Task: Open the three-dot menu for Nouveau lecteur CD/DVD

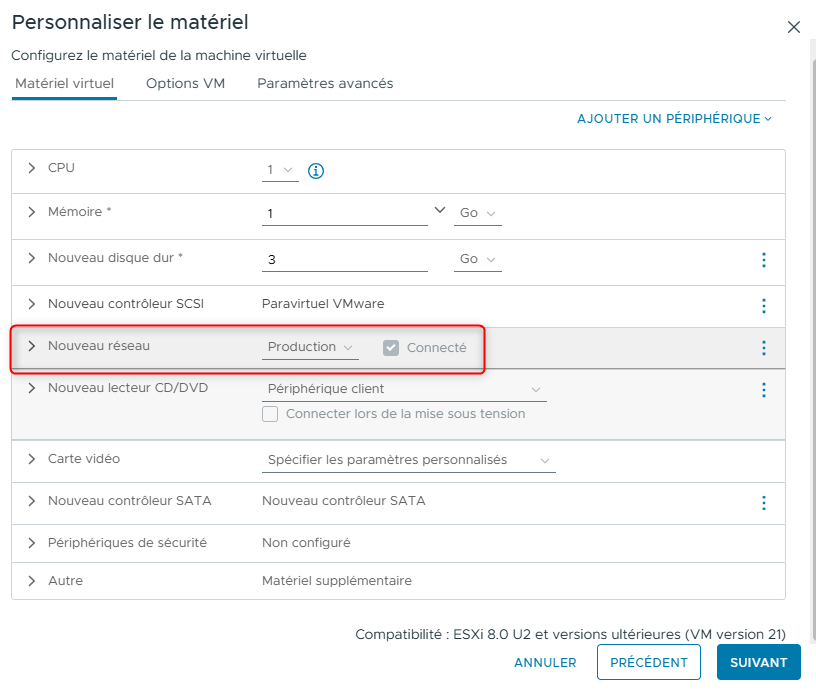Action: [x=764, y=390]
